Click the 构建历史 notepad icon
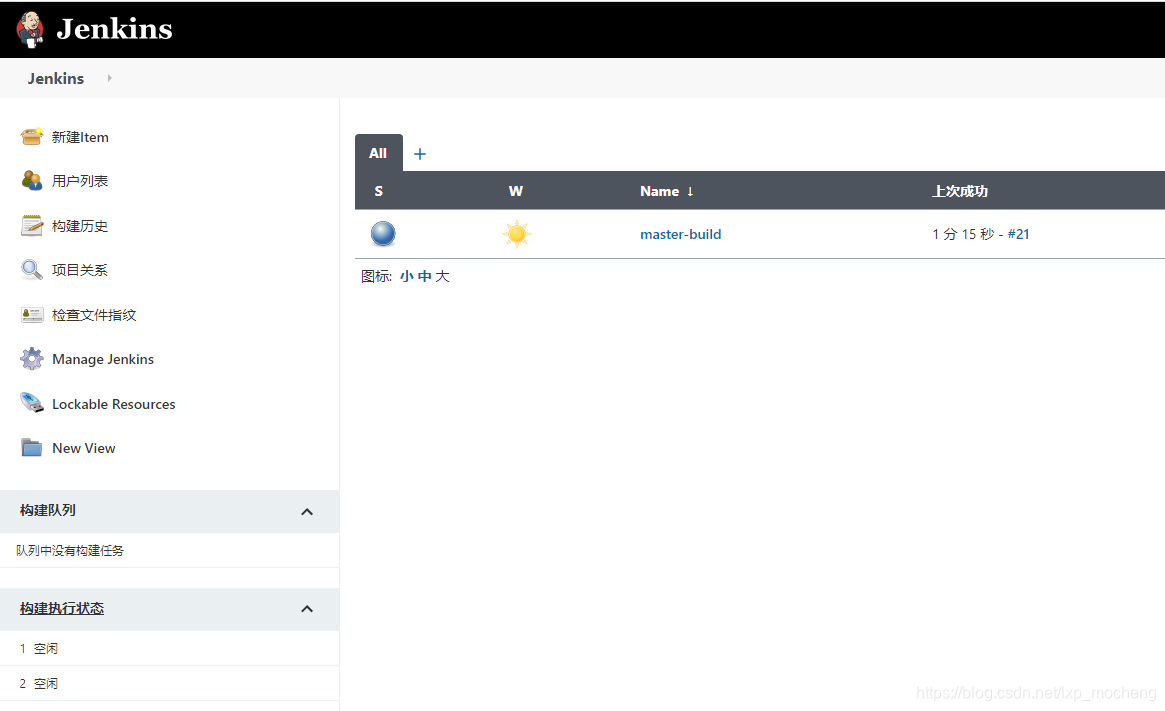Image resolution: width=1165 pixels, height=711 pixels. [32, 225]
